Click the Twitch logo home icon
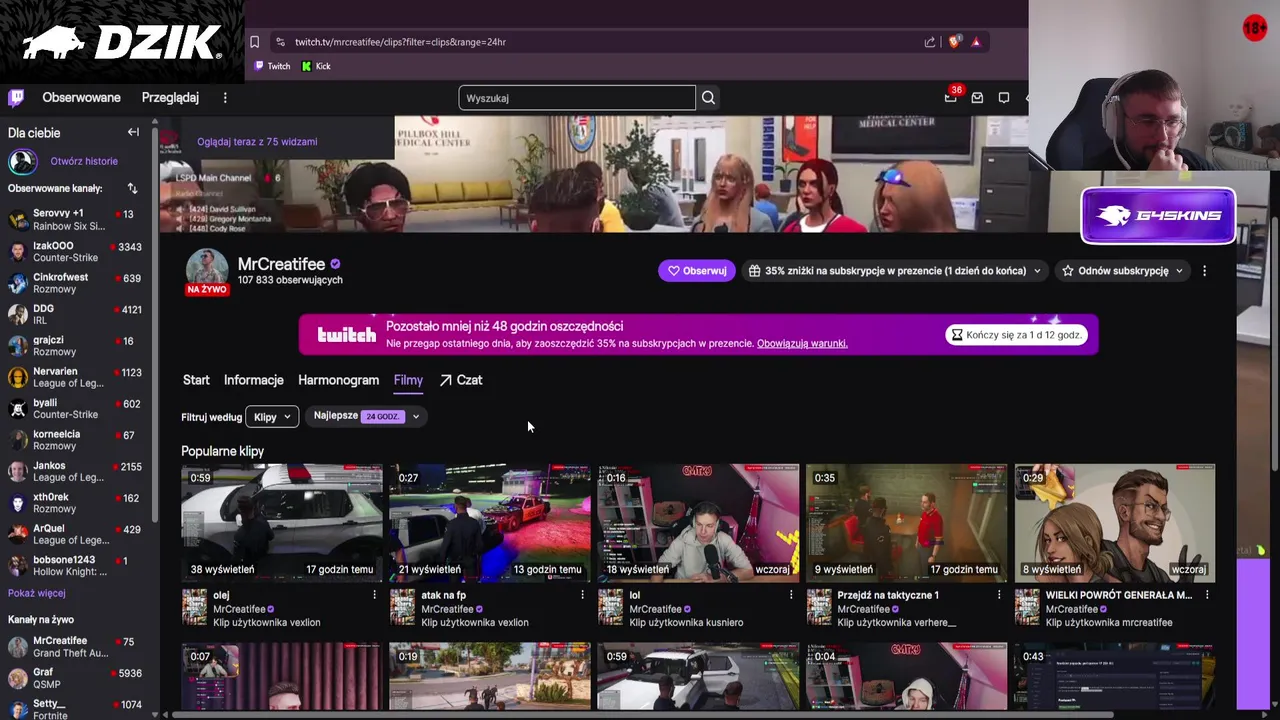The image size is (1280, 720). pyautogui.click(x=16, y=98)
